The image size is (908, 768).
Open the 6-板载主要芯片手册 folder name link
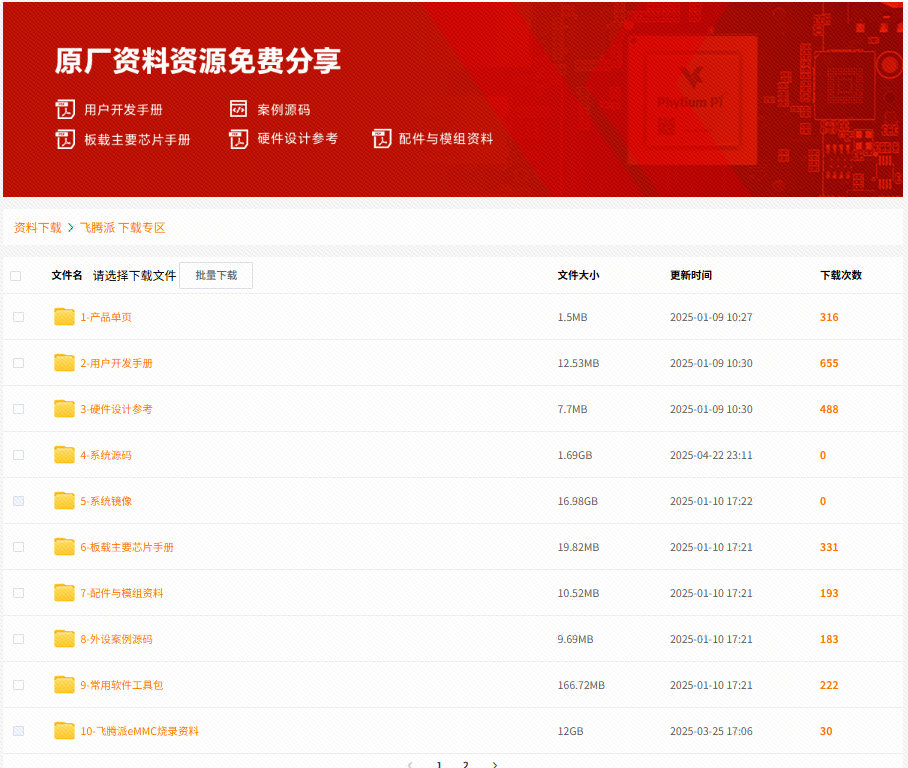127,547
